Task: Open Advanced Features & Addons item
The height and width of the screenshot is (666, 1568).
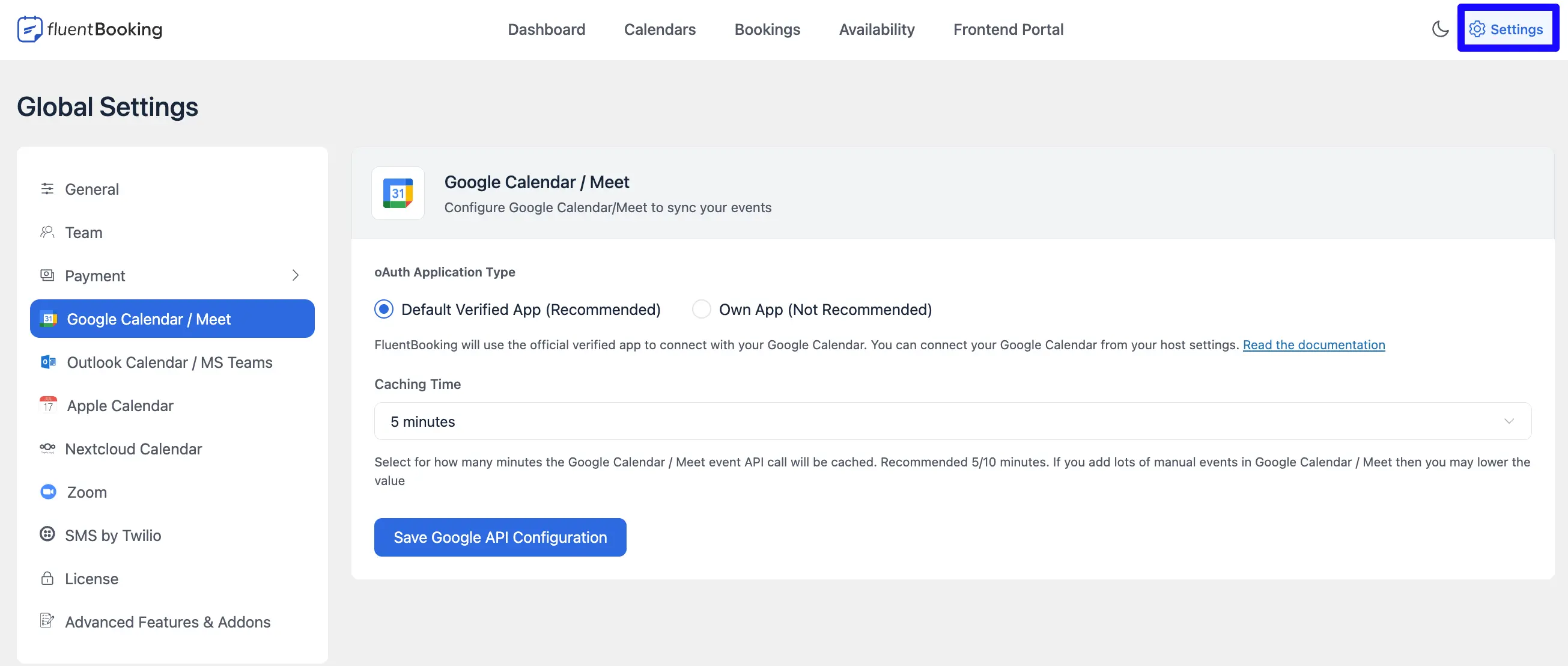Action: click(x=172, y=622)
